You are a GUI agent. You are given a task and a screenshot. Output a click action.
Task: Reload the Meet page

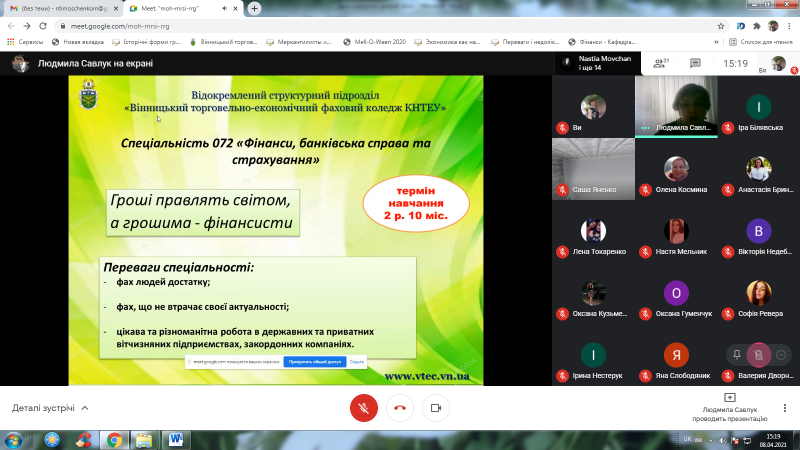pos(43,26)
